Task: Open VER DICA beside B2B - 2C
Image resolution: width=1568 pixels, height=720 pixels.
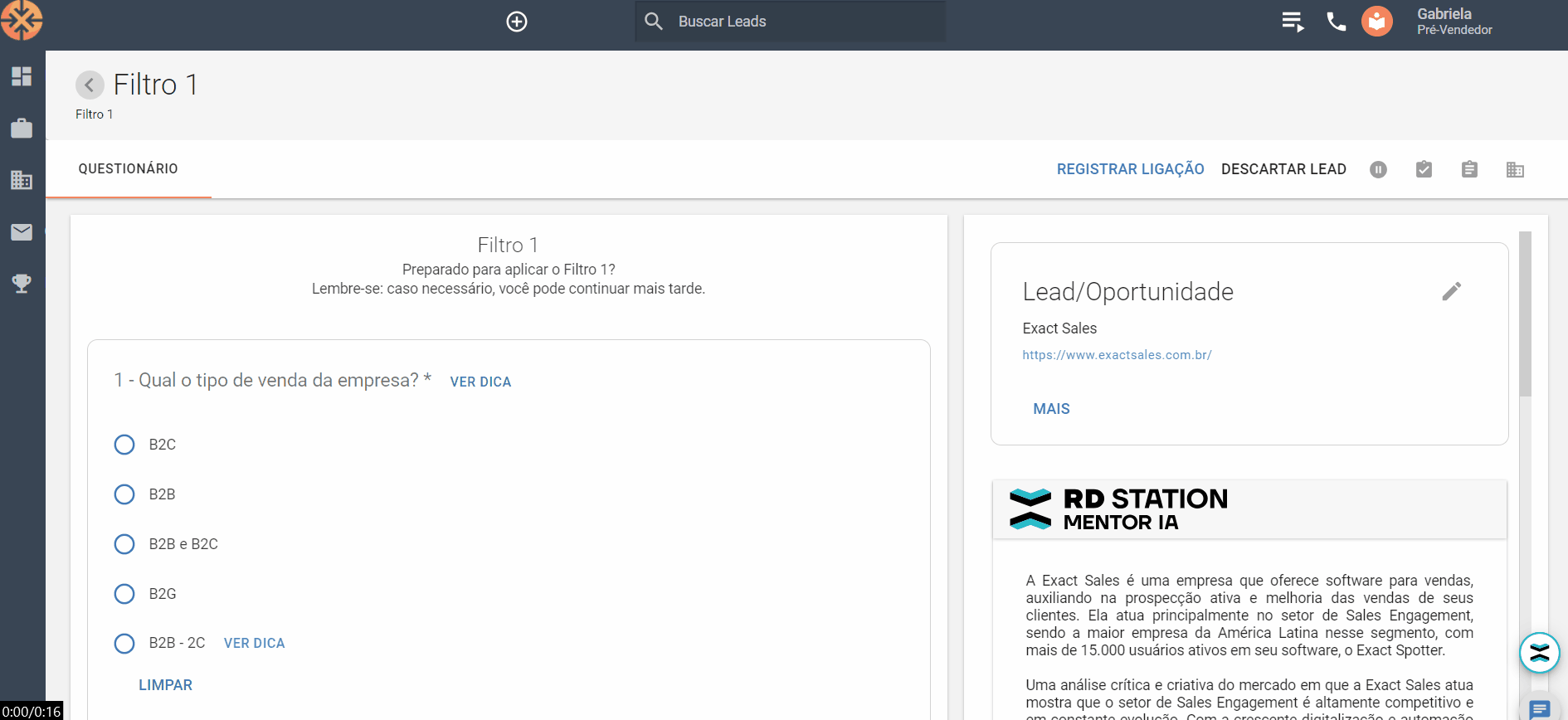Action: [254, 643]
